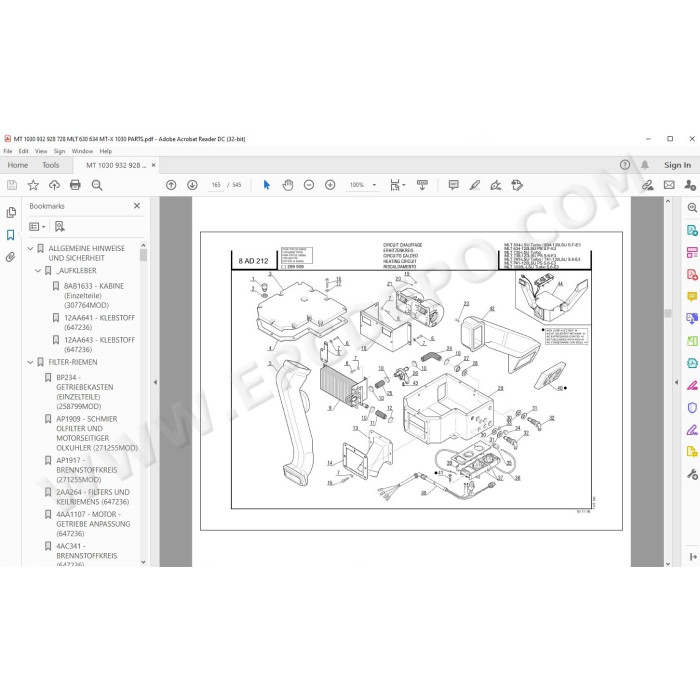Print the document
Viewport: 700px width, 700px height.
coord(75,185)
